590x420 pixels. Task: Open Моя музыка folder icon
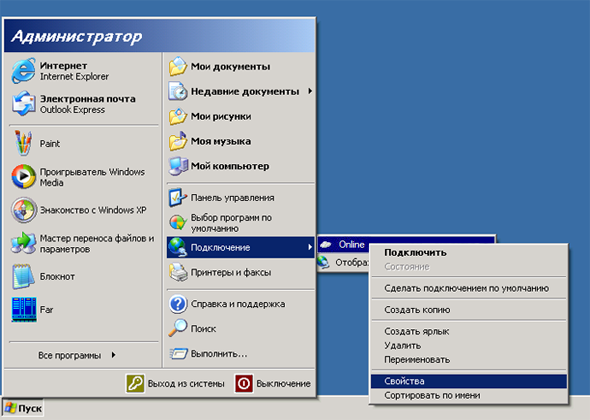(178, 141)
